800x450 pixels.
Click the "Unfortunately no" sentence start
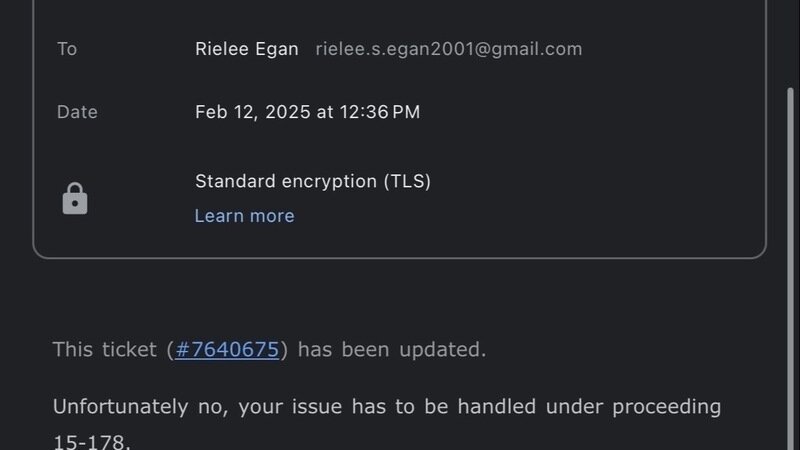click(x=120, y=407)
